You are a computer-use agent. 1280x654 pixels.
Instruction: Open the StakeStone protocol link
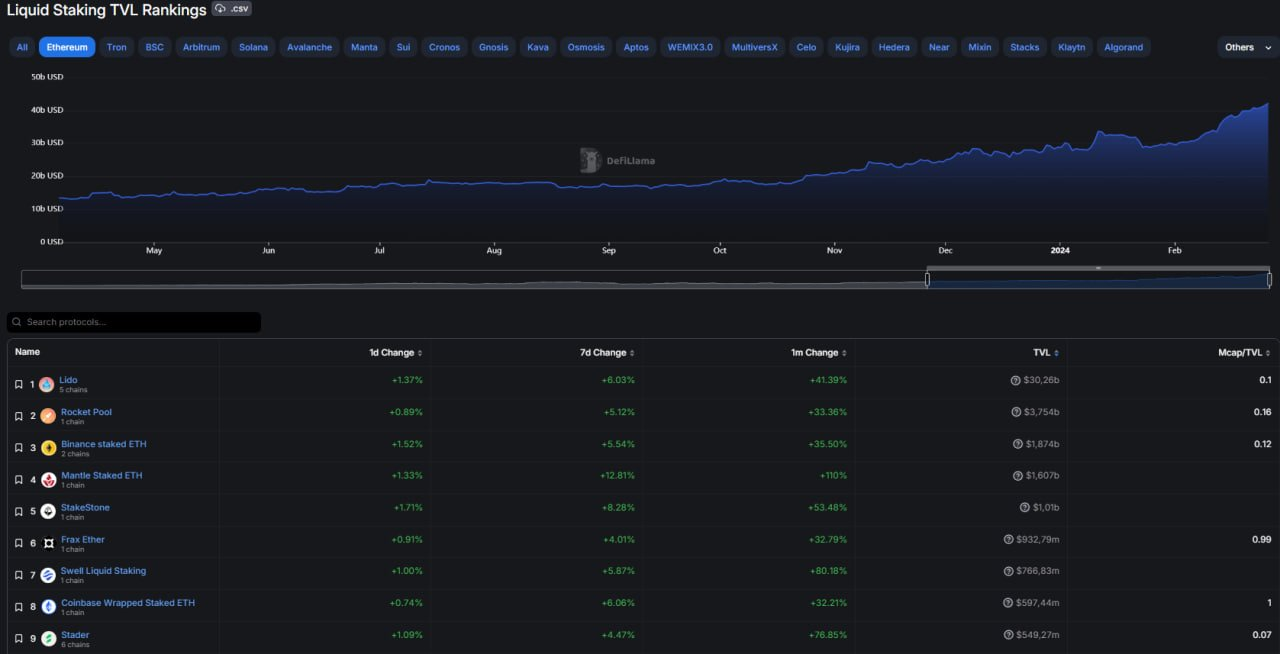(x=85, y=508)
